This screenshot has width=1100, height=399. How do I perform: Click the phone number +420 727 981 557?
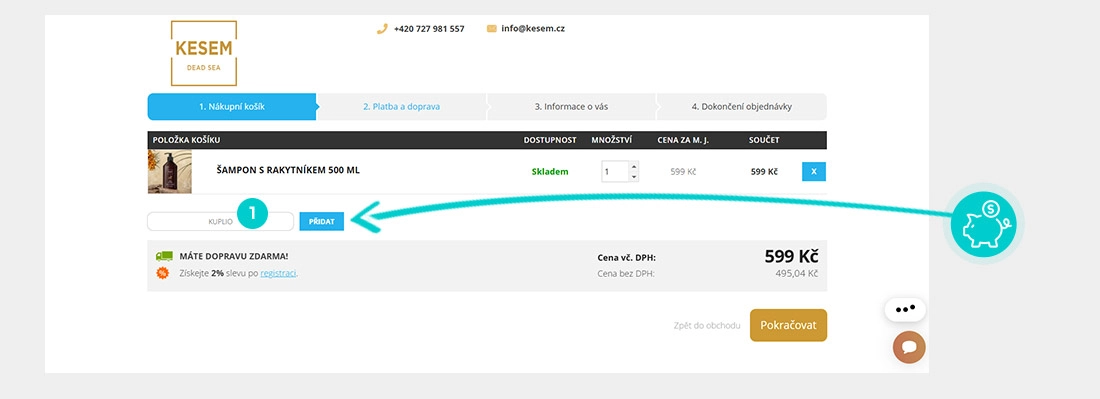(429, 29)
